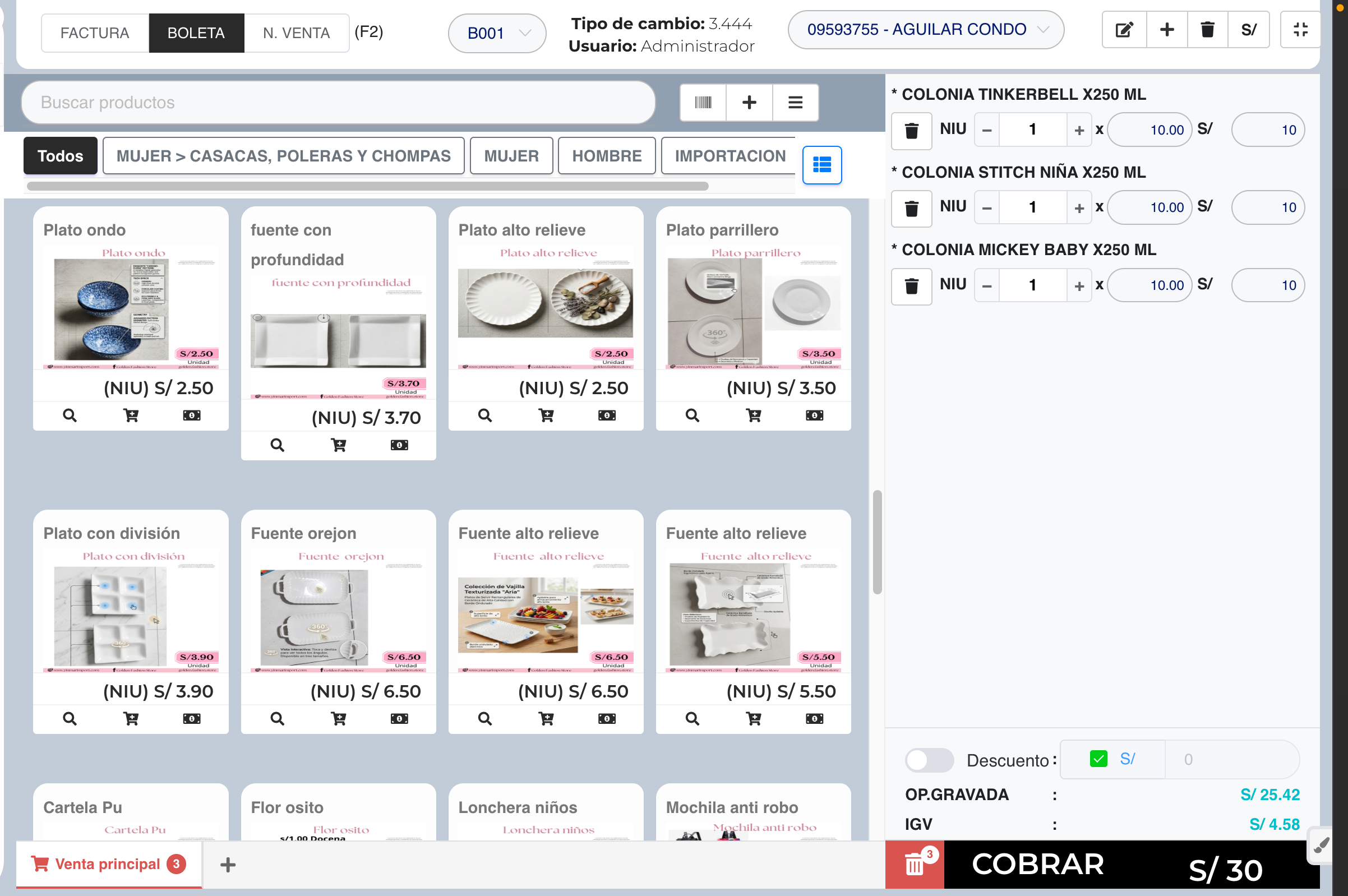
Task: Click the list menu icon beside search
Action: coord(795,102)
